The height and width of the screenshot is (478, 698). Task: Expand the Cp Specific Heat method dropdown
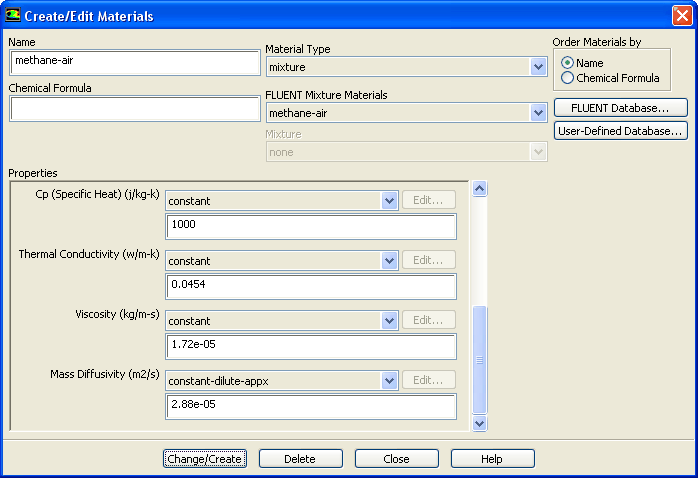click(390, 201)
